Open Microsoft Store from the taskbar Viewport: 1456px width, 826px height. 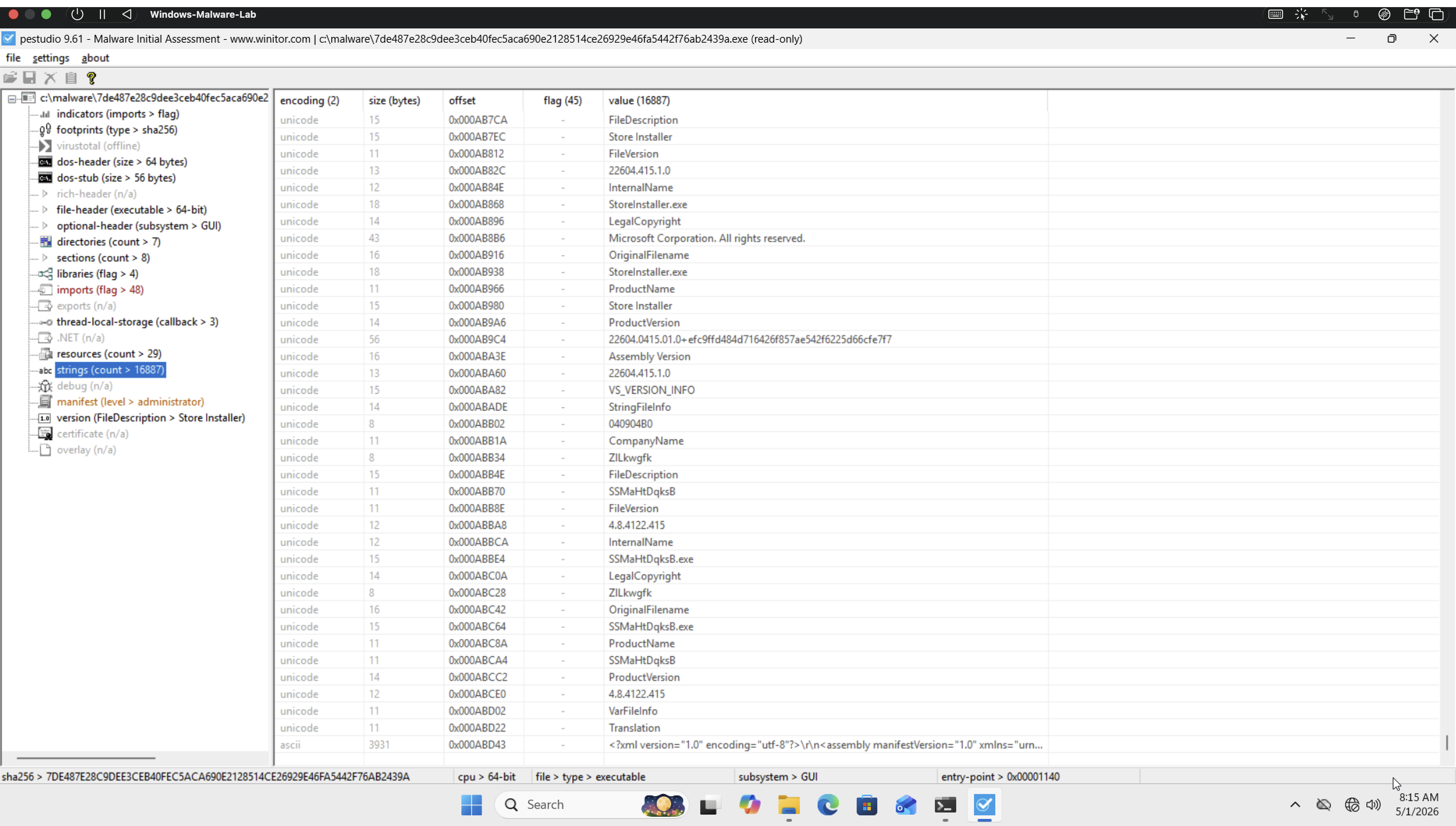point(867,804)
